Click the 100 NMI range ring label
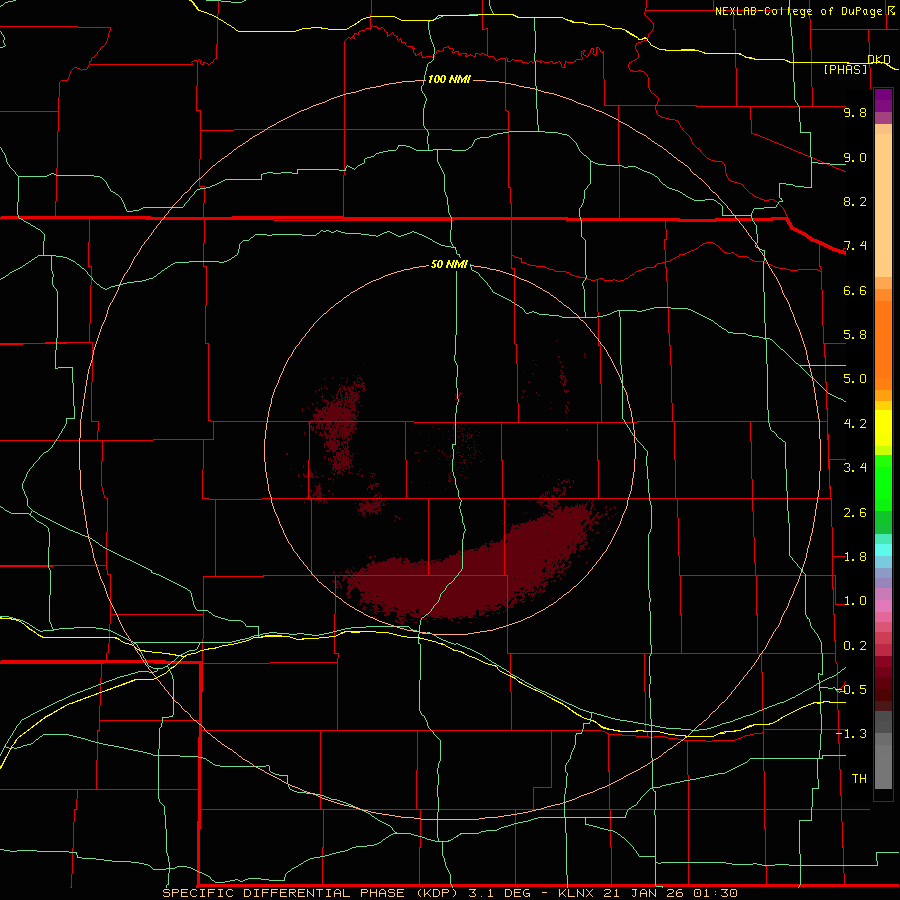Viewport: 900px width, 900px height. tap(449, 79)
